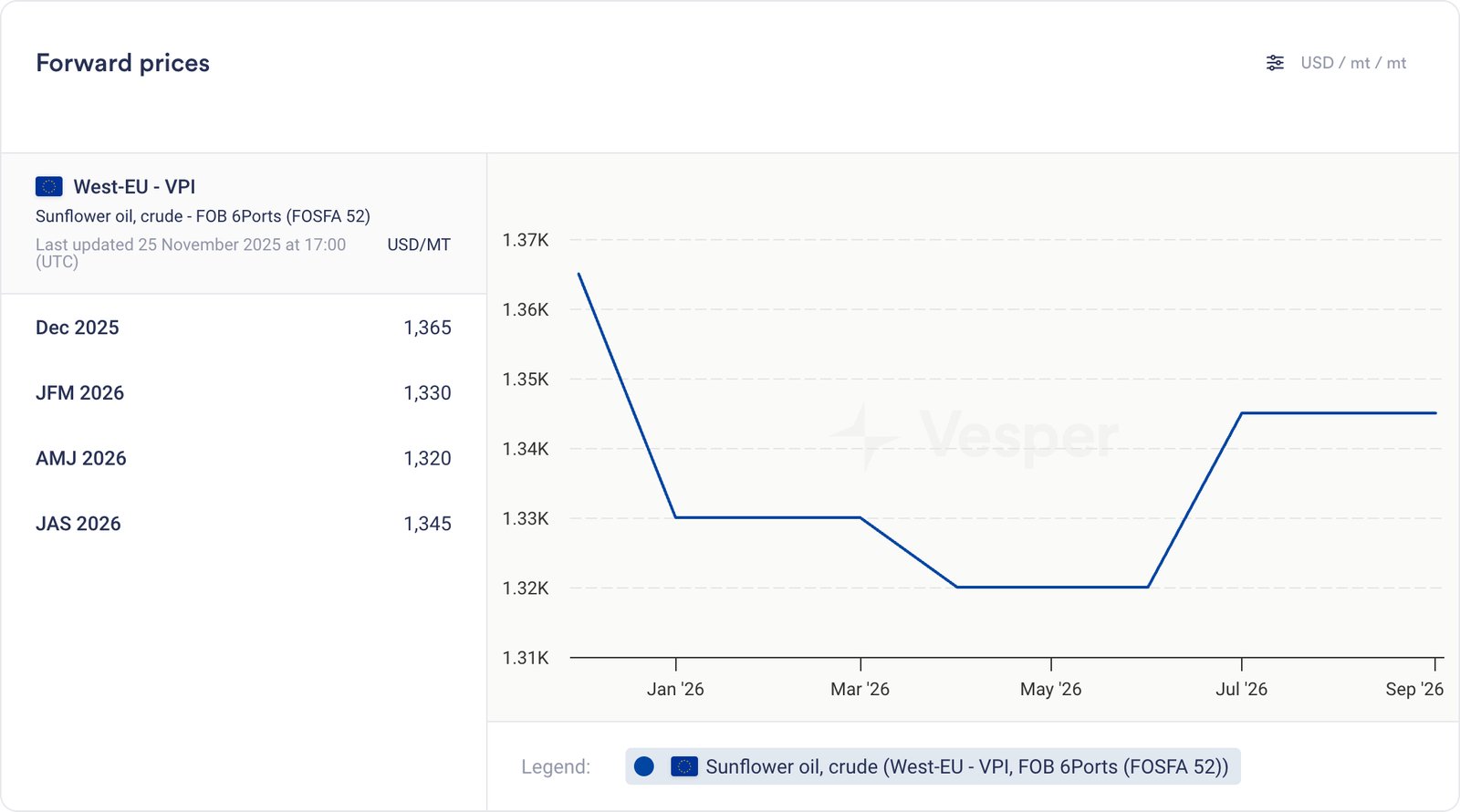Click the blue circle in the legend
Screen dimensions: 1460x812
coord(644,766)
